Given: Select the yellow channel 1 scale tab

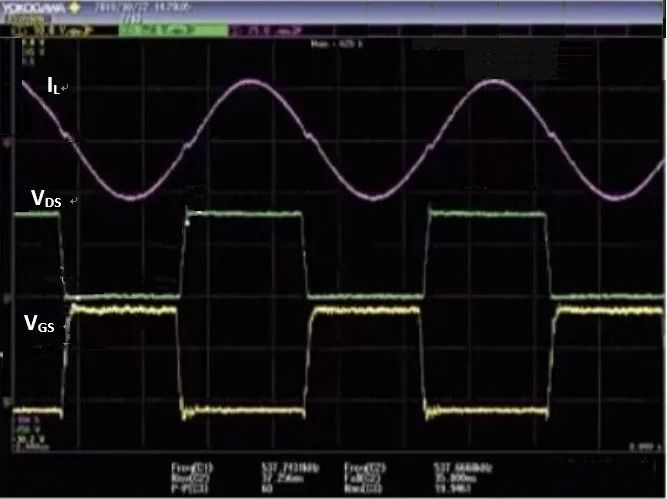Looking at the screenshot, I should pyautogui.click(x=62, y=31).
